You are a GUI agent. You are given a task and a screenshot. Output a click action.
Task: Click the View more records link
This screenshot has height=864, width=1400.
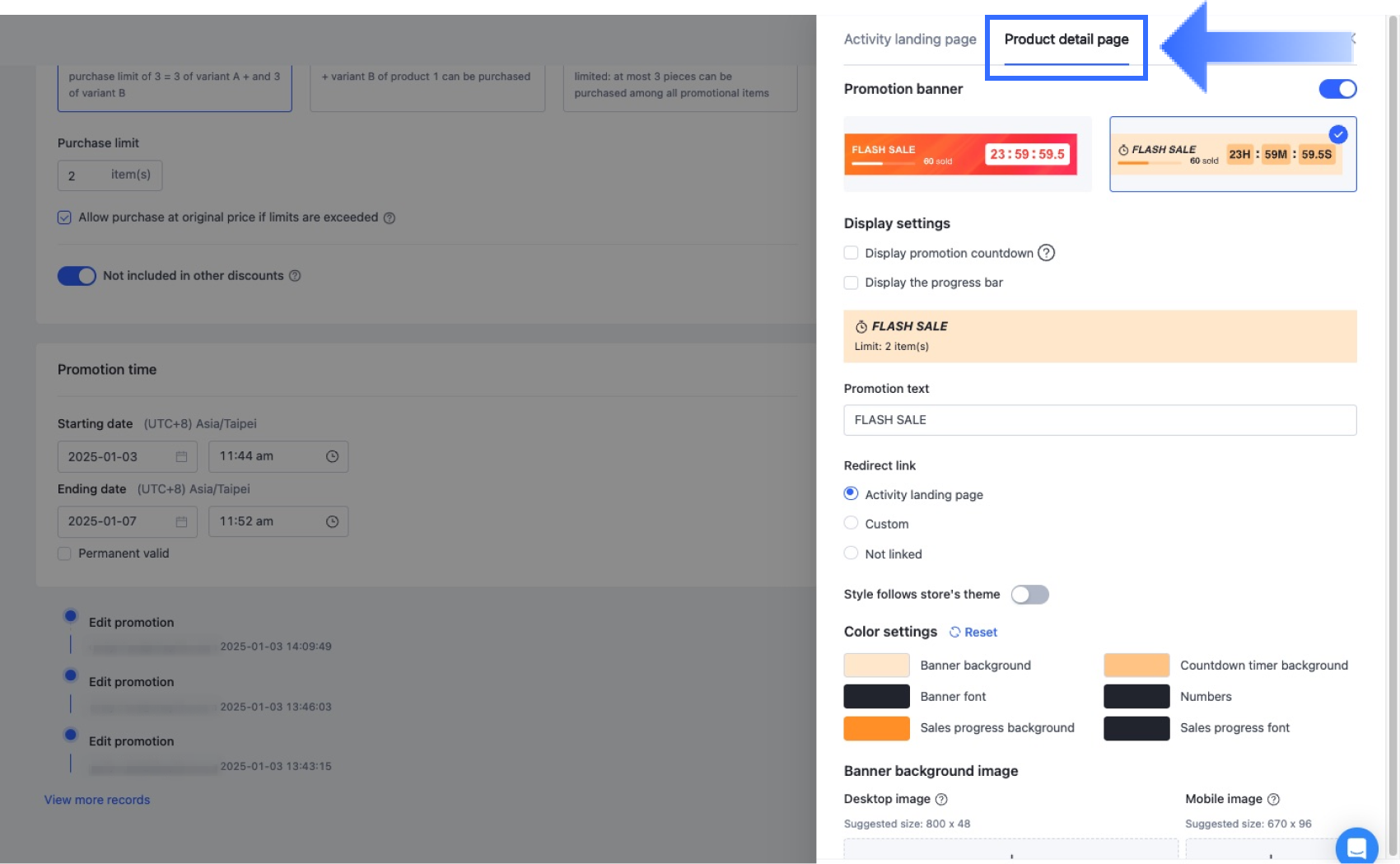pyautogui.click(x=97, y=800)
